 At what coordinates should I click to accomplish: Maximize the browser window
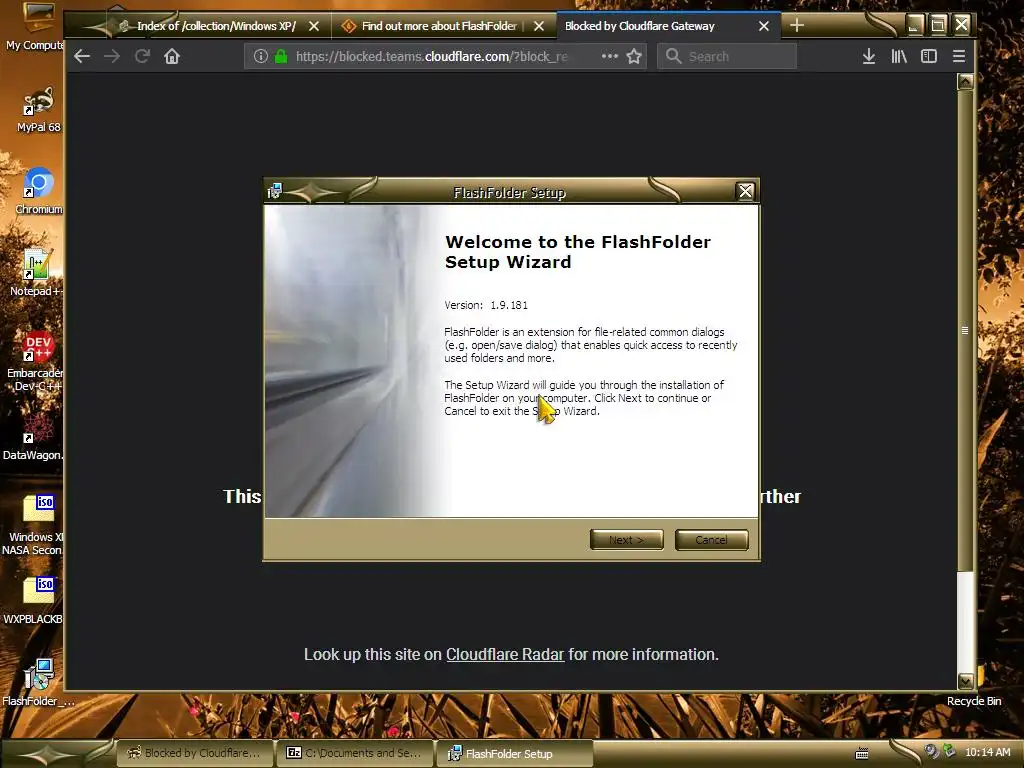point(938,25)
